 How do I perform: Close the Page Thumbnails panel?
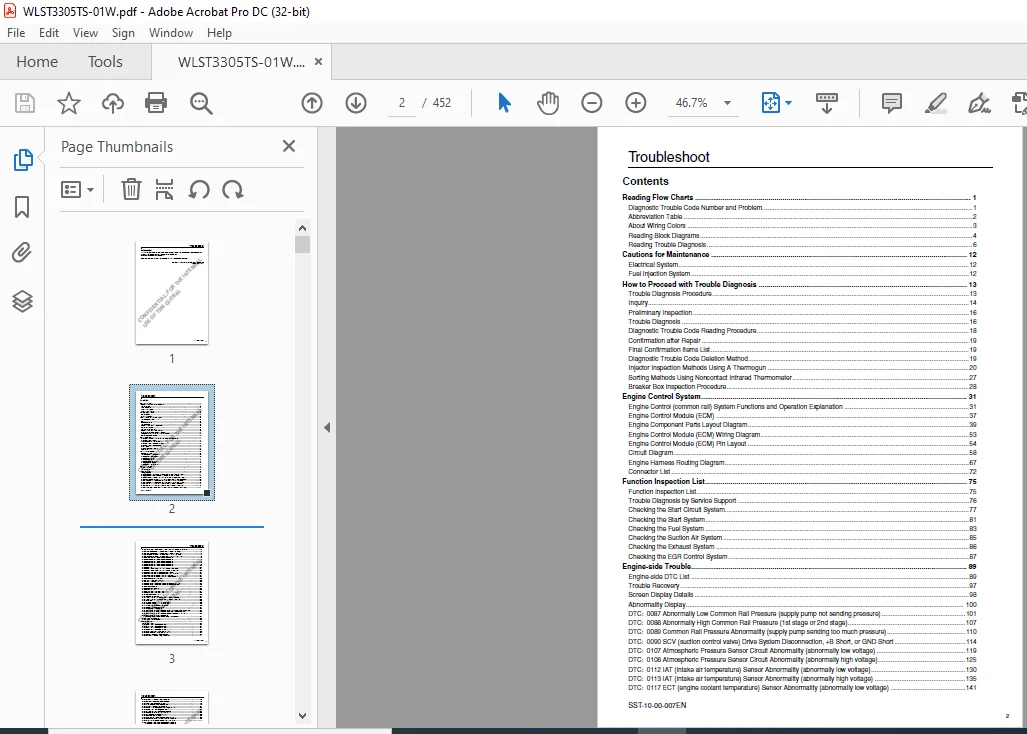point(289,146)
